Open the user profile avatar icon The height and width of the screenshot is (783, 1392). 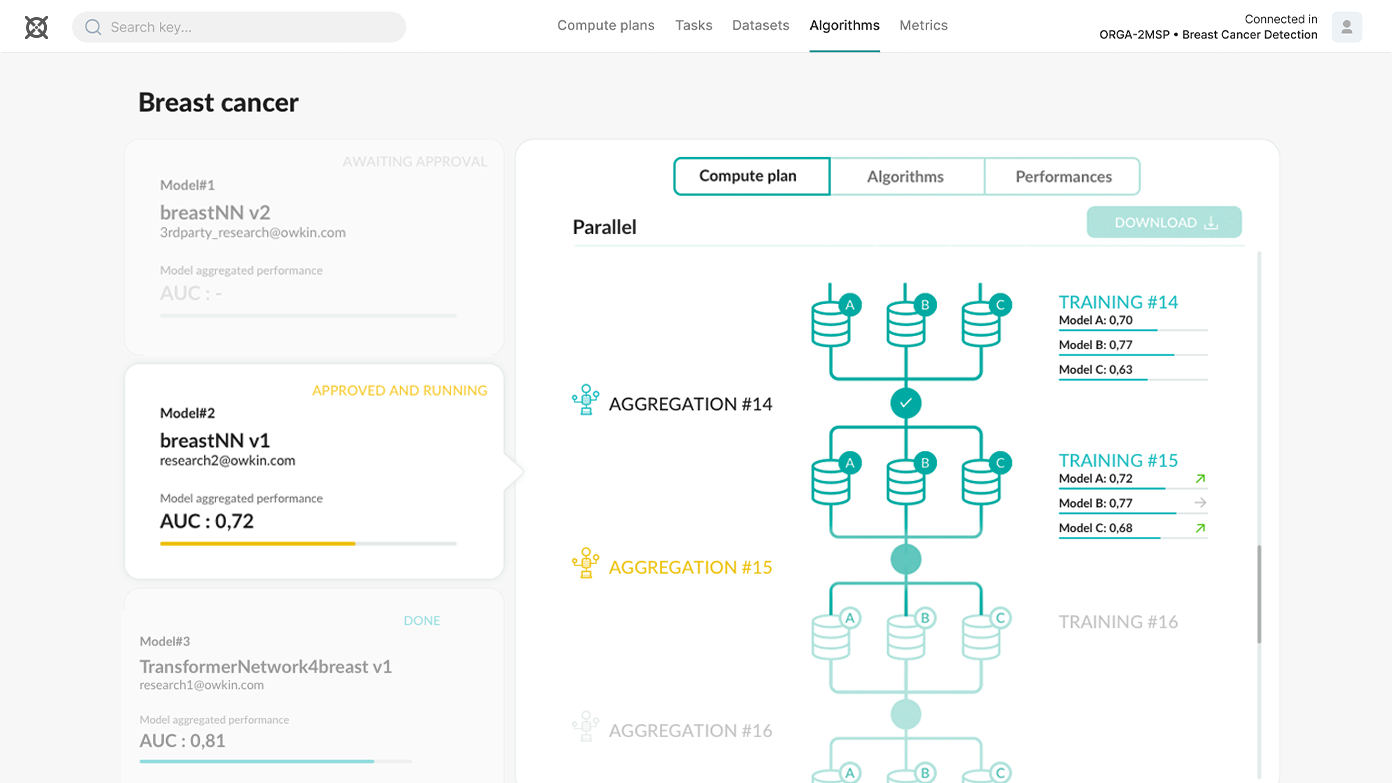coord(1347,27)
